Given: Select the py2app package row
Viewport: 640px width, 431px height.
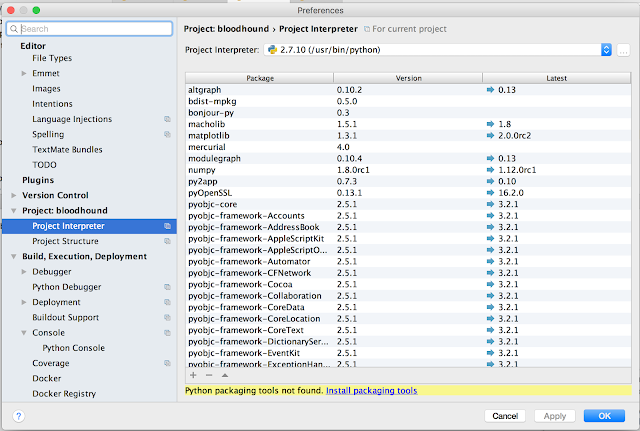Looking at the screenshot, I should pos(408,181).
